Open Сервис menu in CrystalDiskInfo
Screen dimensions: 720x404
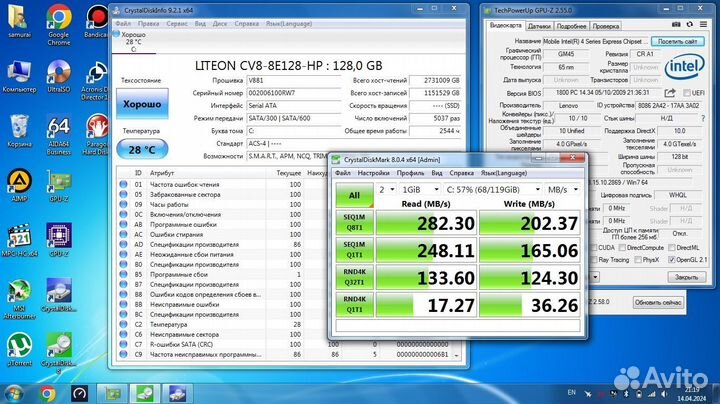pyautogui.click(x=177, y=23)
